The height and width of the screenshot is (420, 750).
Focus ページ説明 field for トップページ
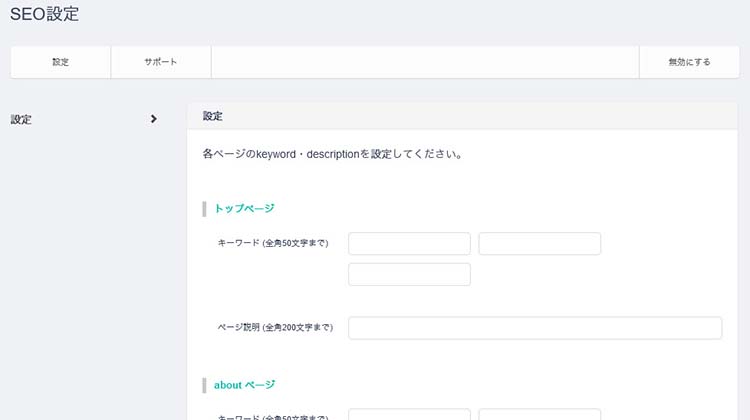535,328
